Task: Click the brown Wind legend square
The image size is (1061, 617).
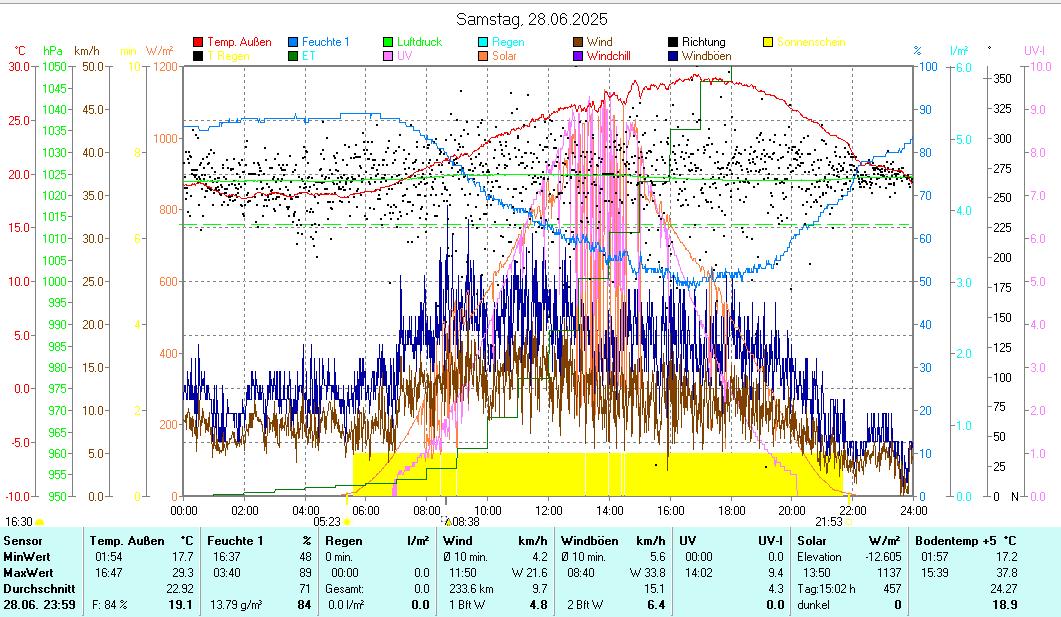Action: (x=579, y=43)
